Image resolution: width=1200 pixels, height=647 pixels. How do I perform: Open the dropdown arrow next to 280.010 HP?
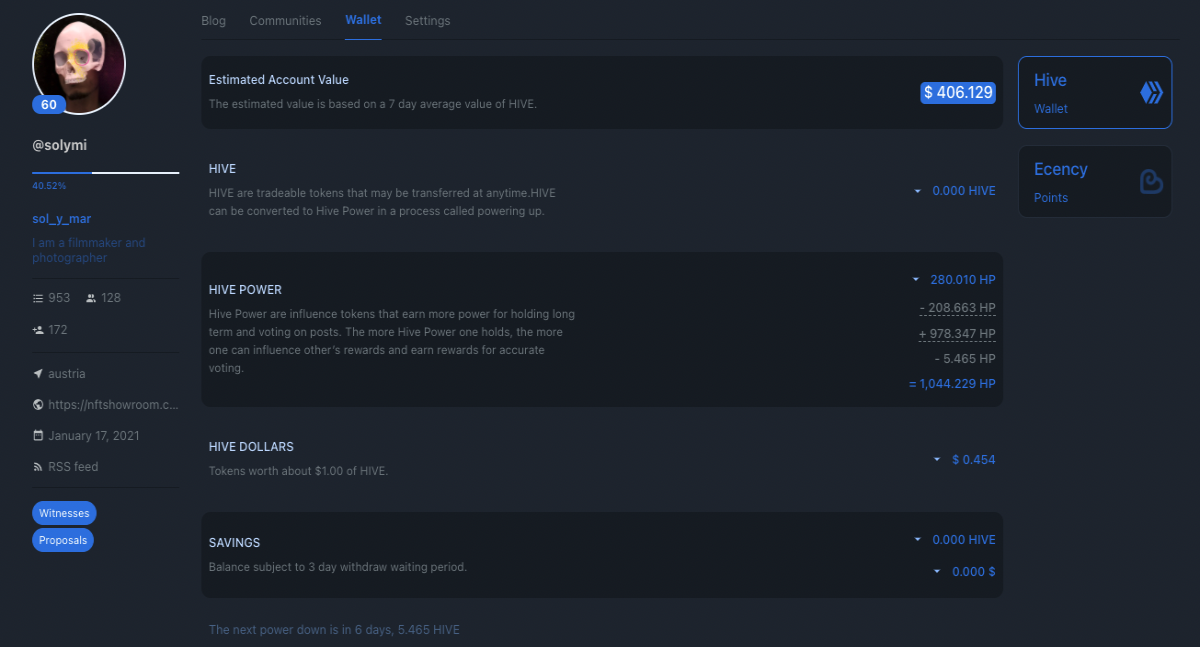click(915, 280)
